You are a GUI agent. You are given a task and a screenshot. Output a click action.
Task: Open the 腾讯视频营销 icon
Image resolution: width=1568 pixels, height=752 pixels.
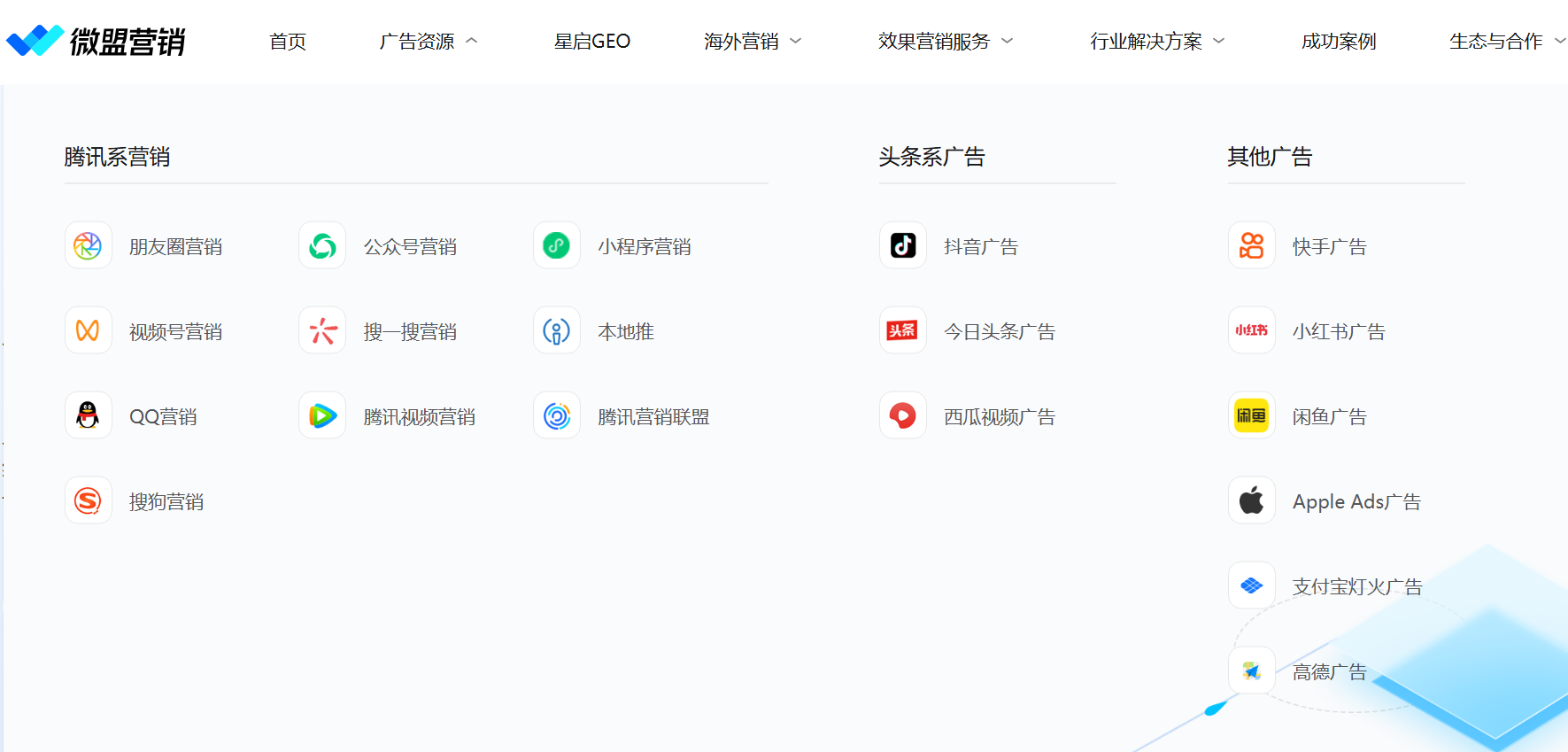pos(322,415)
